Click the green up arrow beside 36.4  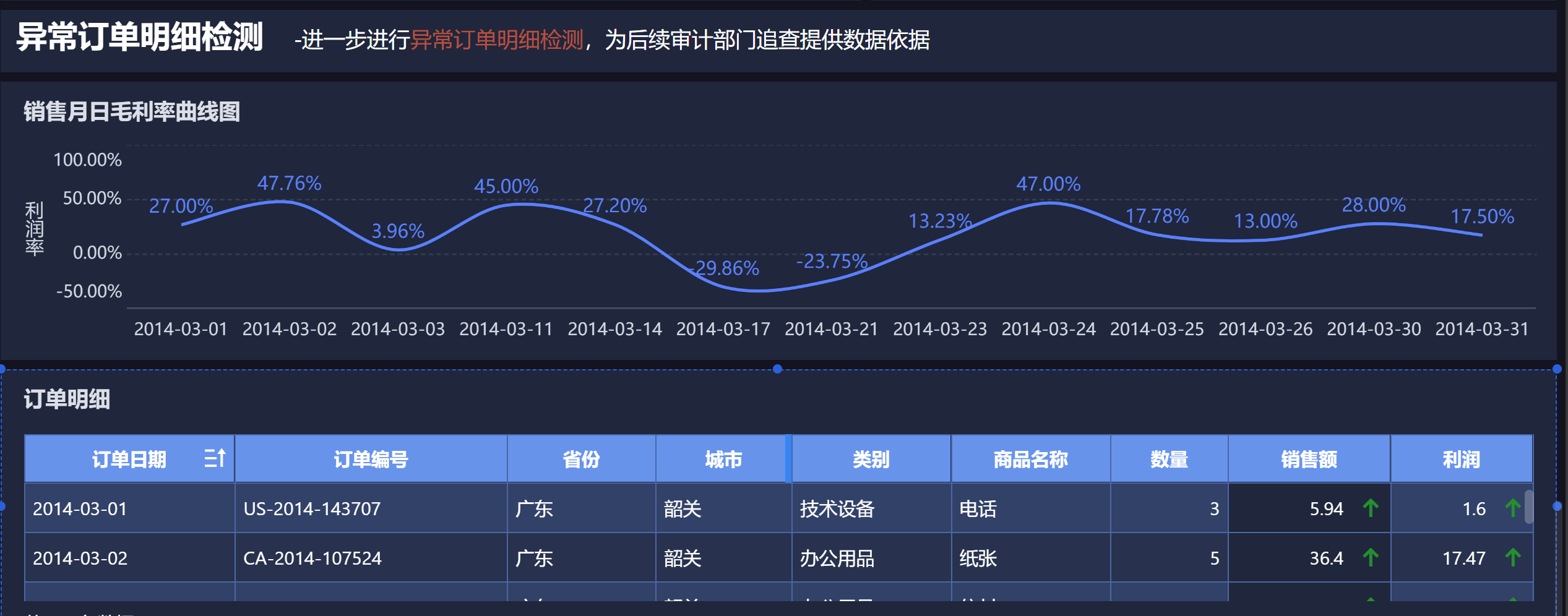pyautogui.click(x=1371, y=558)
